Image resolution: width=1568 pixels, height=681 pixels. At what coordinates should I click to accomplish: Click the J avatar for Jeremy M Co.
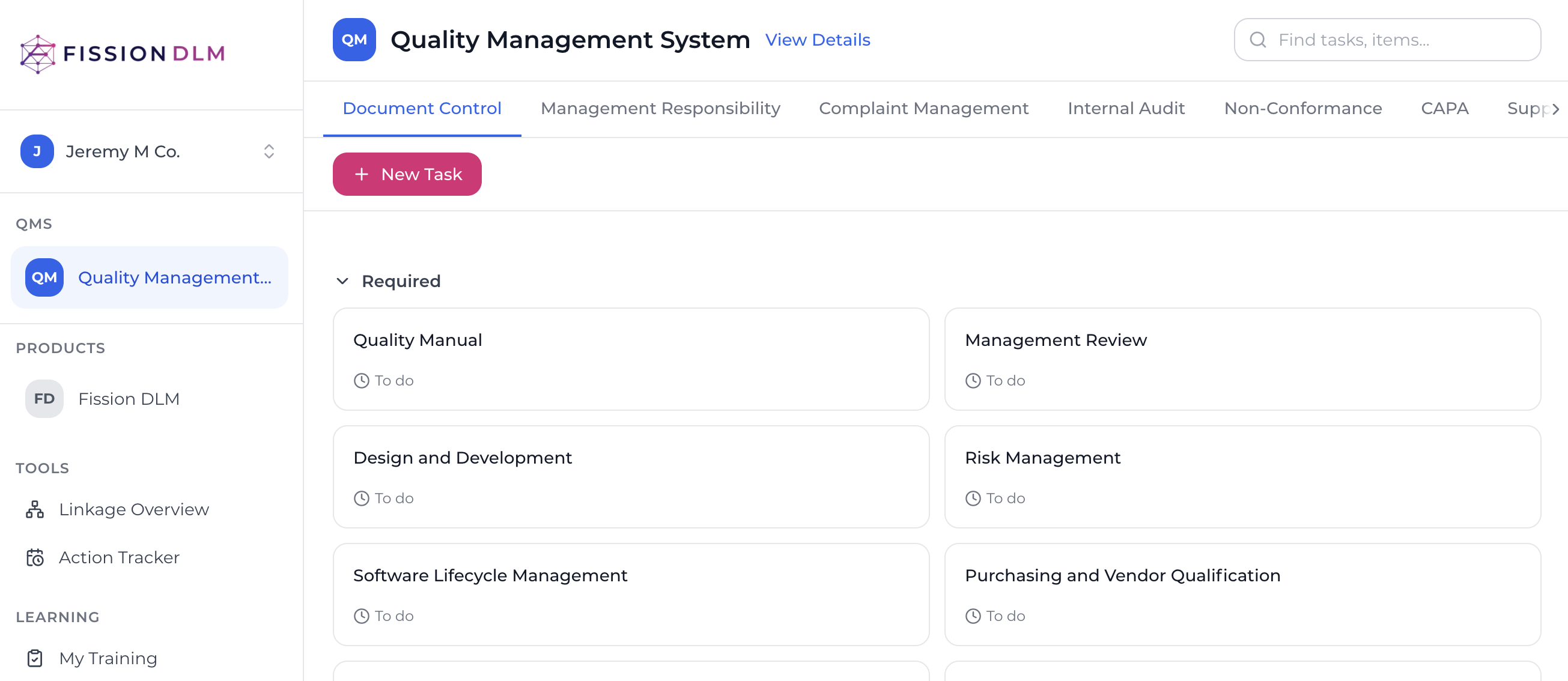point(37,151)
